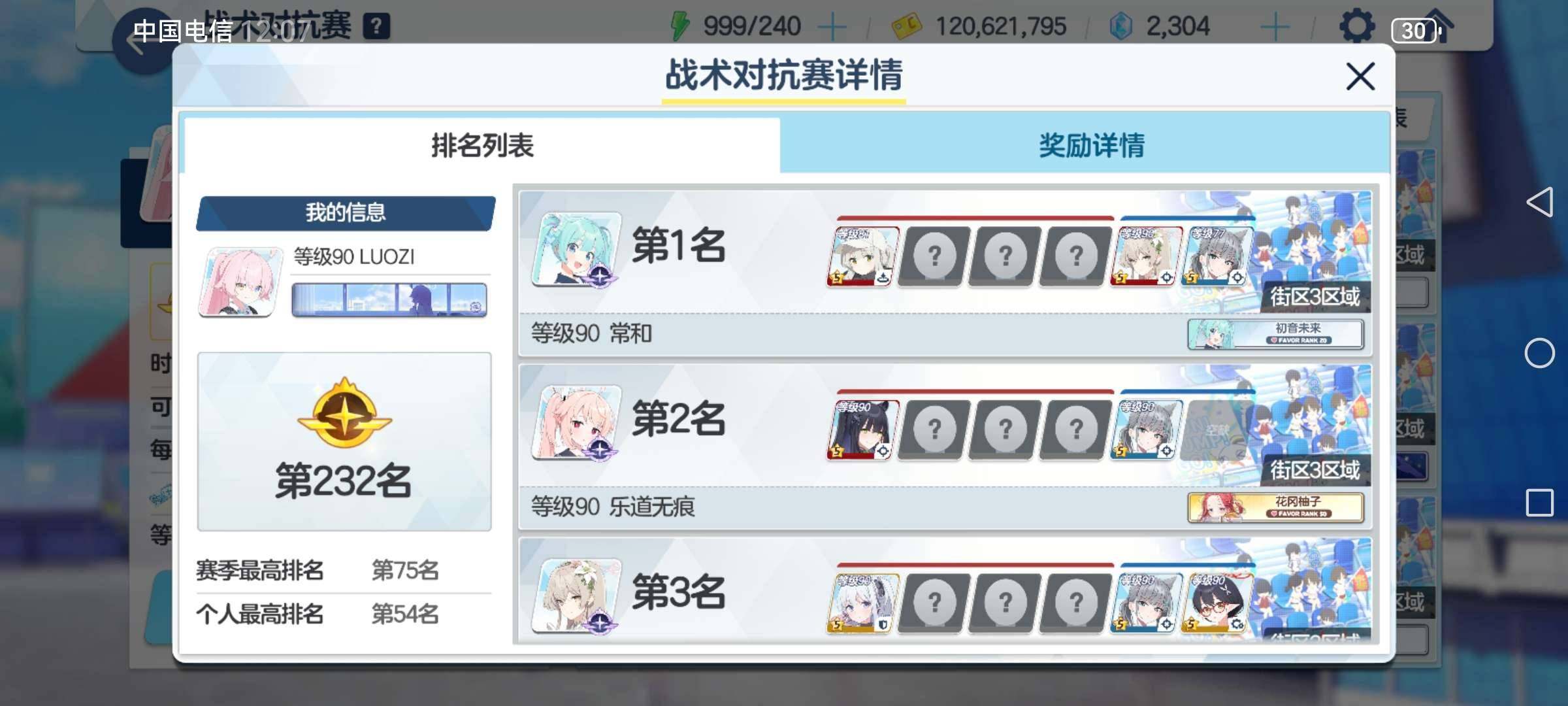The width and height of the screenshot is (1568, 706).
Task: Tap the 花冈柚子 favor rank badge
Action: coord(1275,507)
